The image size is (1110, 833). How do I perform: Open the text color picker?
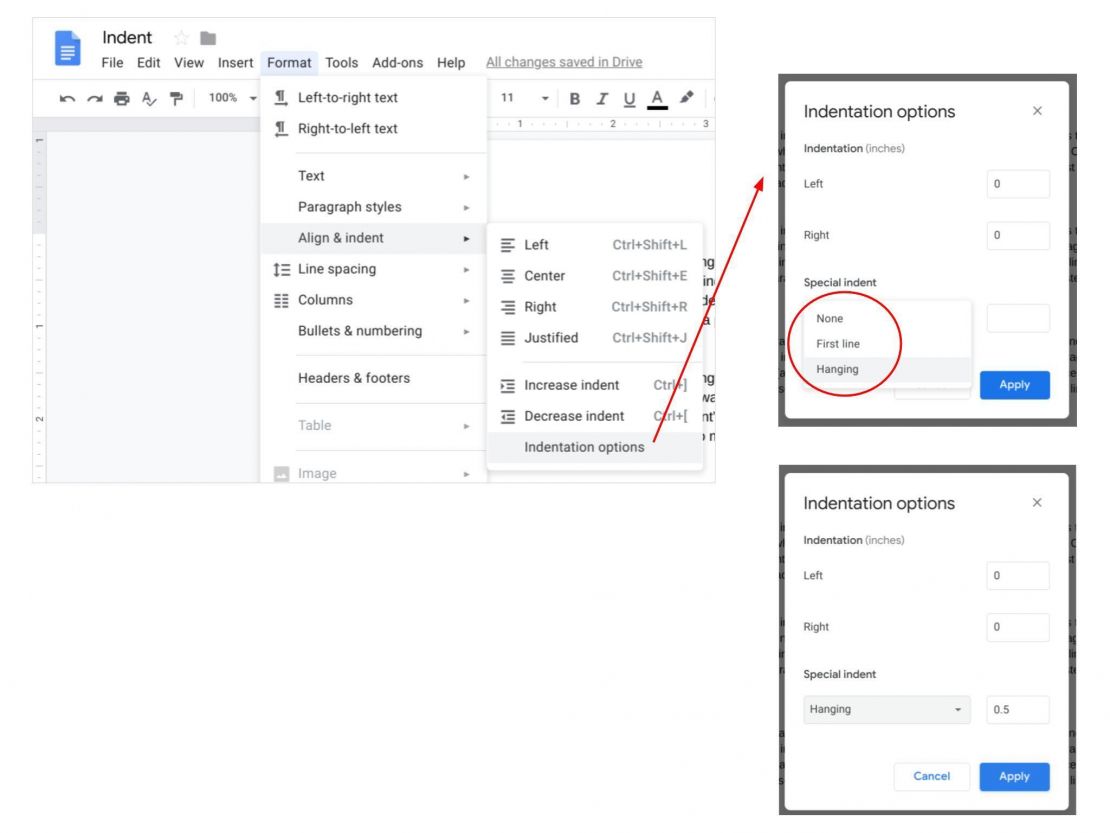pyautogui.click(x=657, y=98)
